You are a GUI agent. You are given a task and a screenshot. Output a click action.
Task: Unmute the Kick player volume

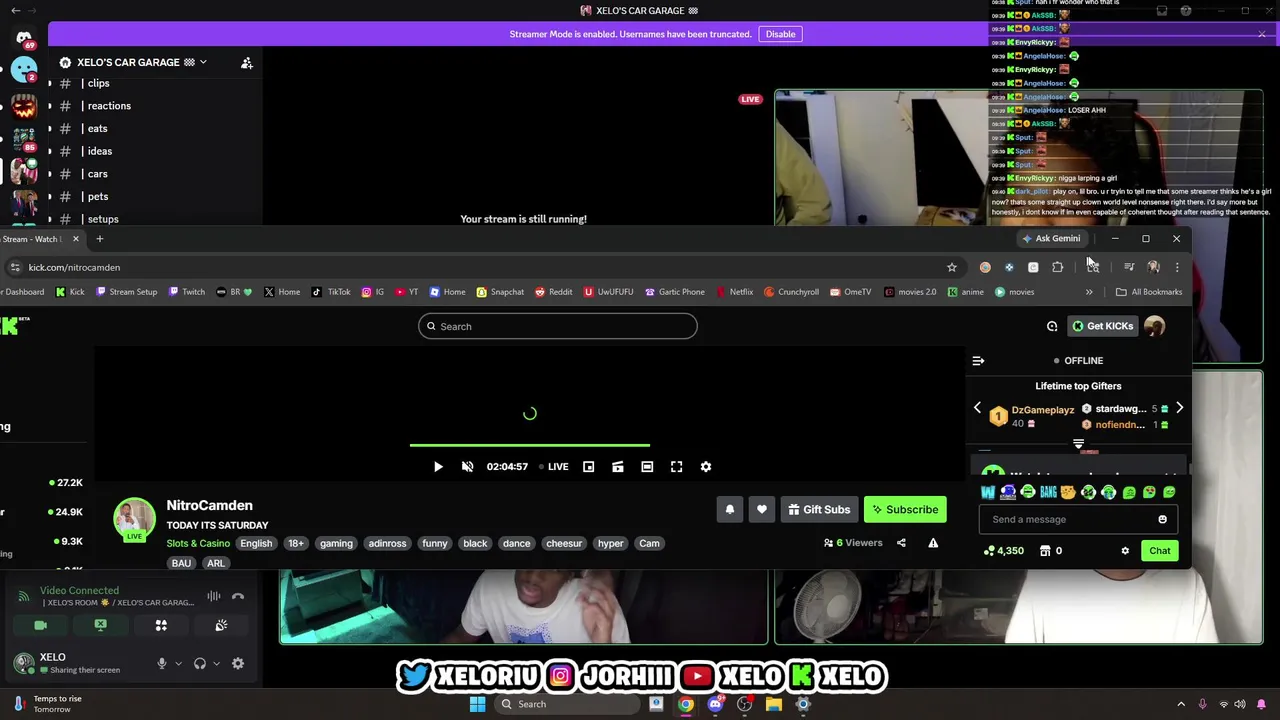(x=467, y=467)
